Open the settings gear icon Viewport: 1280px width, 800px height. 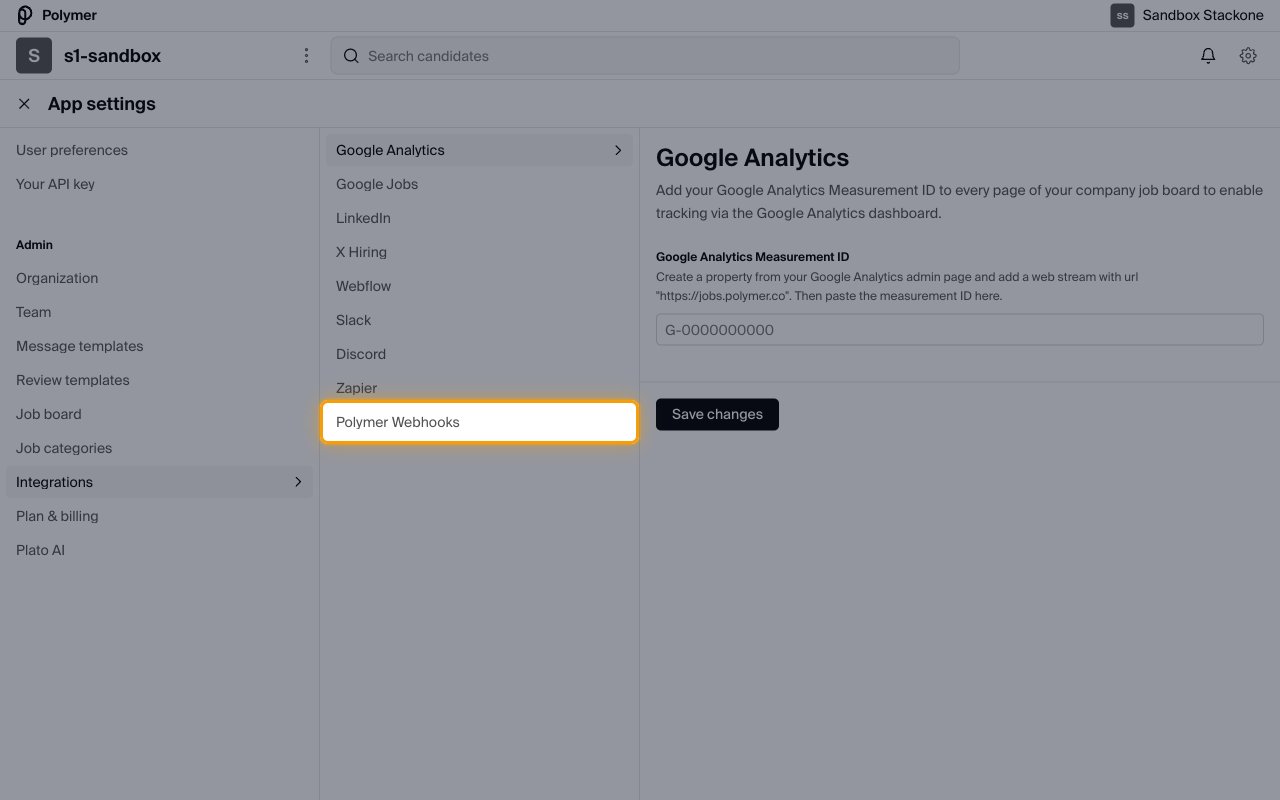(1248, 56)
